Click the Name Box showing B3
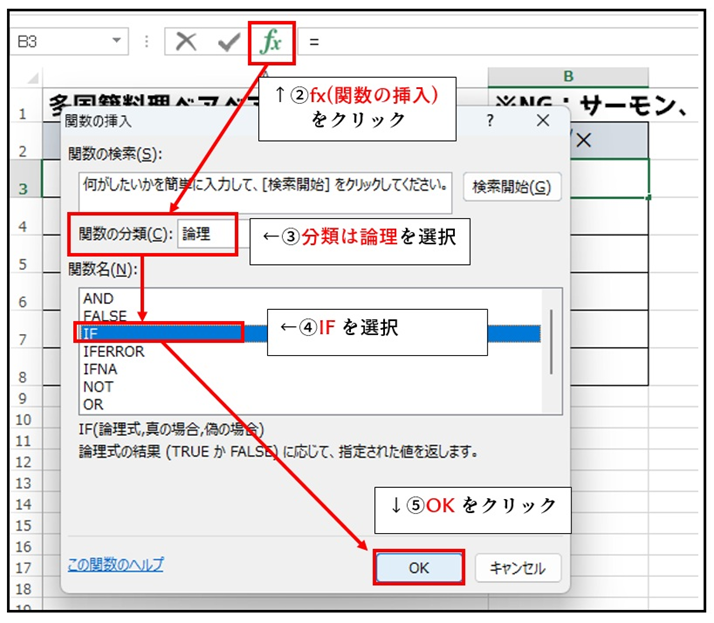 [x=60, y=41]
